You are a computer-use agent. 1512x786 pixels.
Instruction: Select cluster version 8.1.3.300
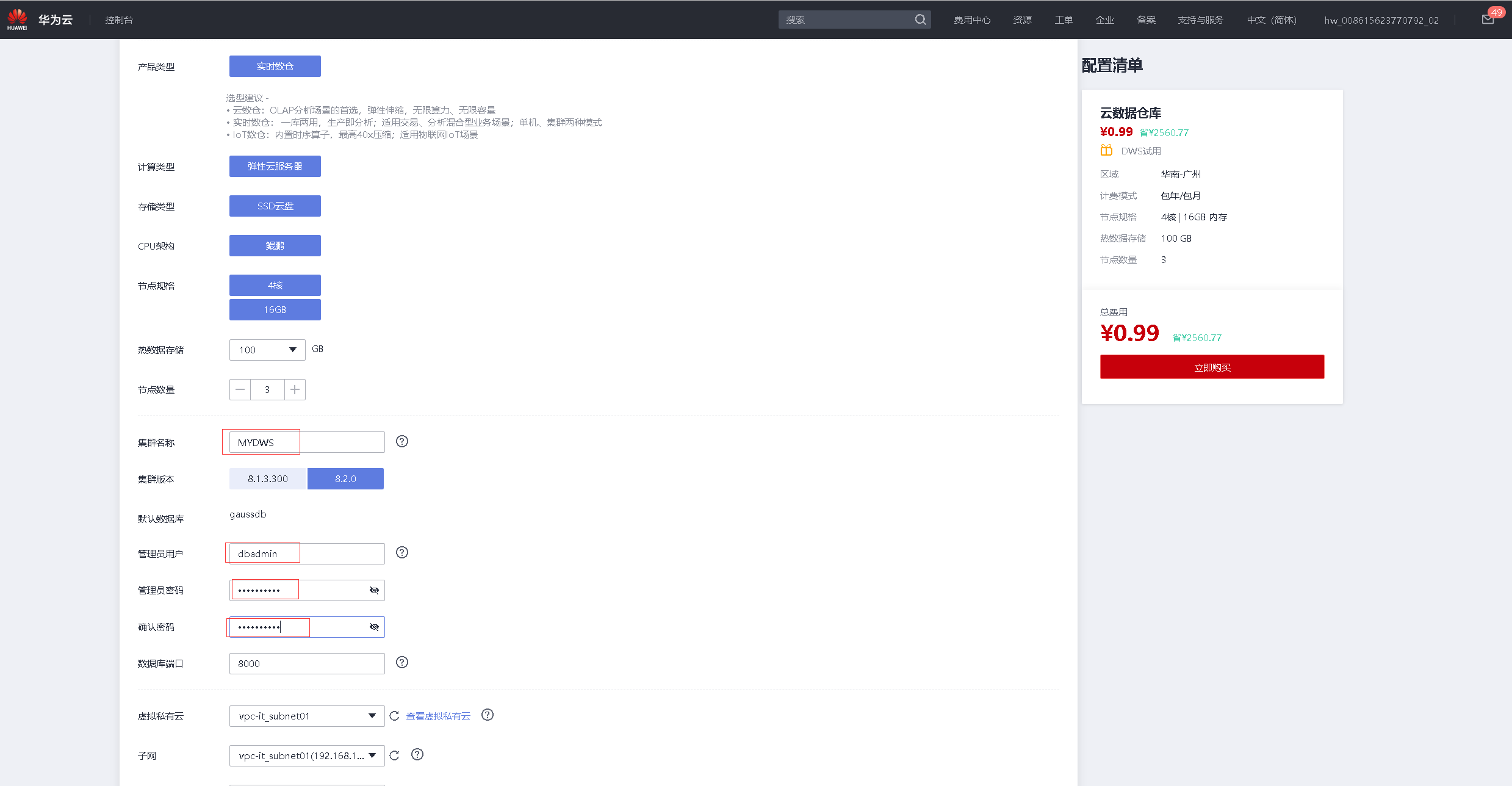267,478
